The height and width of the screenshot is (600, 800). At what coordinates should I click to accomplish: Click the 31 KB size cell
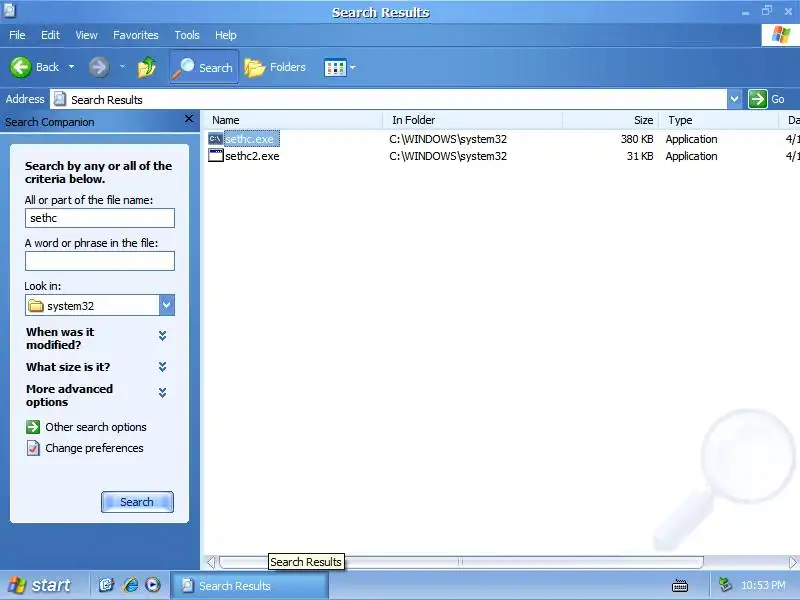pyautogui.click(x=640, y=156)
